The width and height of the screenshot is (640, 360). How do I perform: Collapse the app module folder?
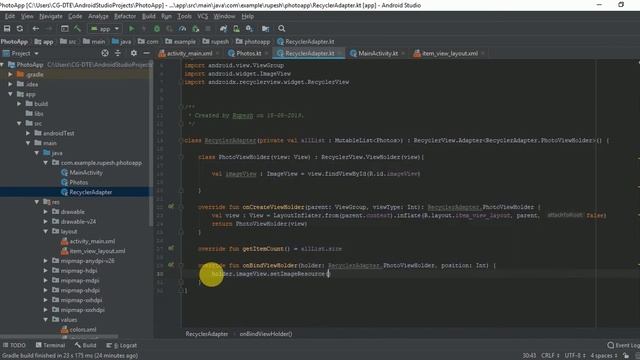click(x=10, y=94)
